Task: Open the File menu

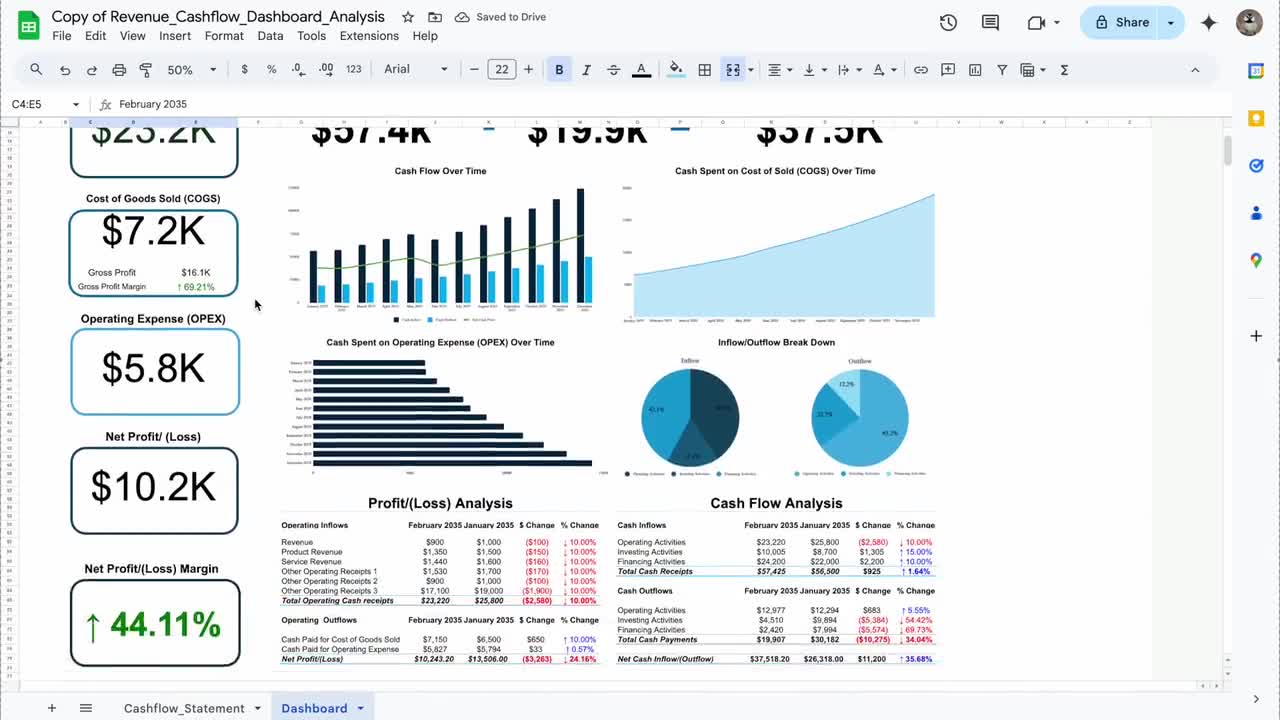Action: click(x=62, y=36)
